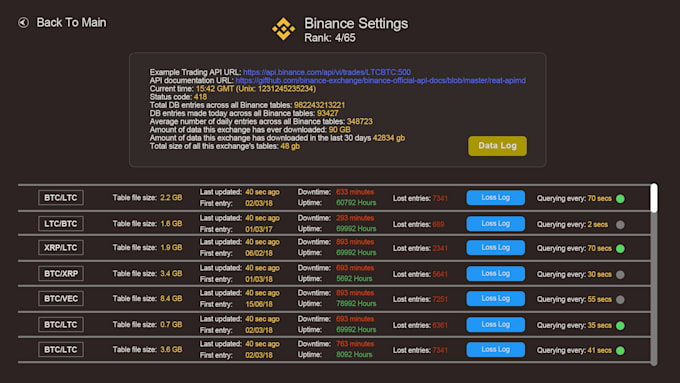Click the Rank: 4/65 text
This screenshot has width=680, height=383.
pos(330,38)
